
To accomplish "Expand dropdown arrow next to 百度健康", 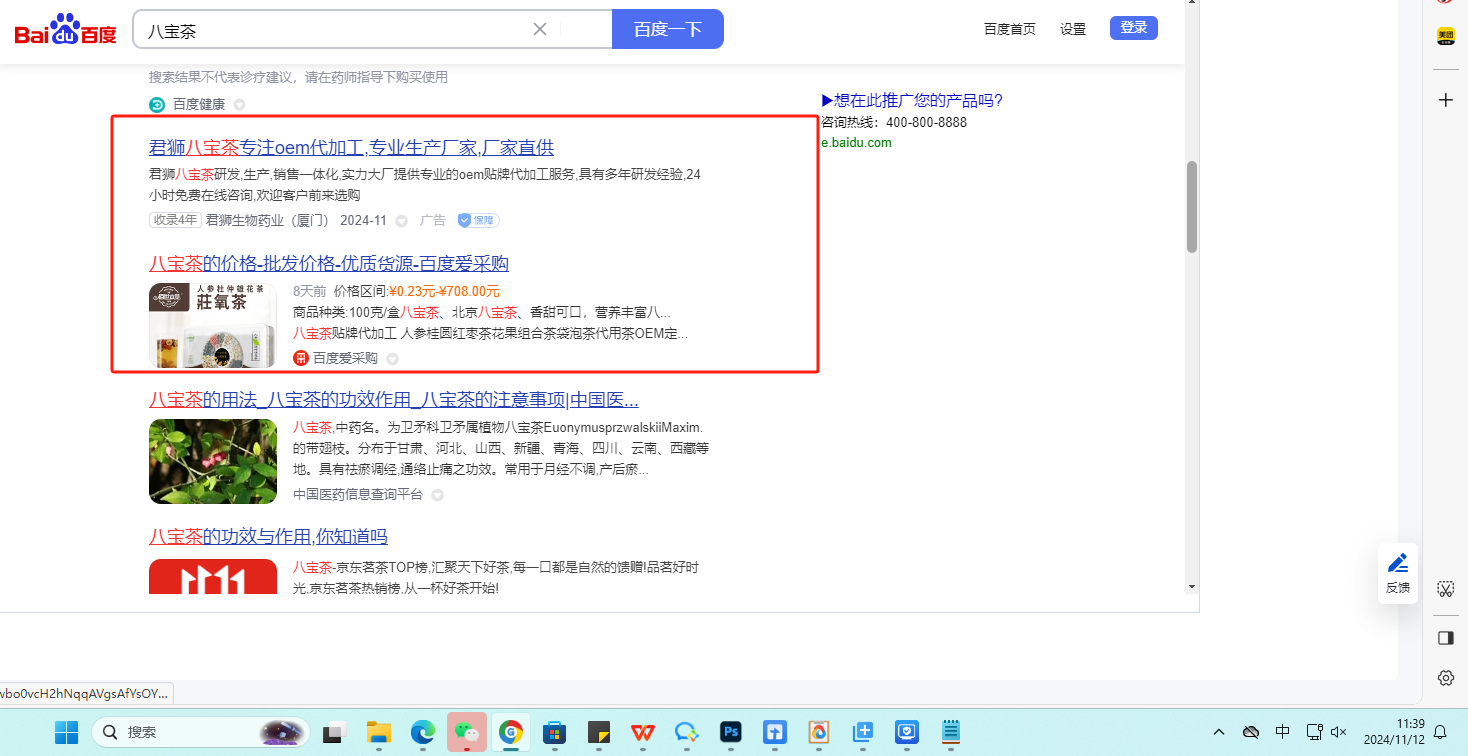I will pos(239,105).
